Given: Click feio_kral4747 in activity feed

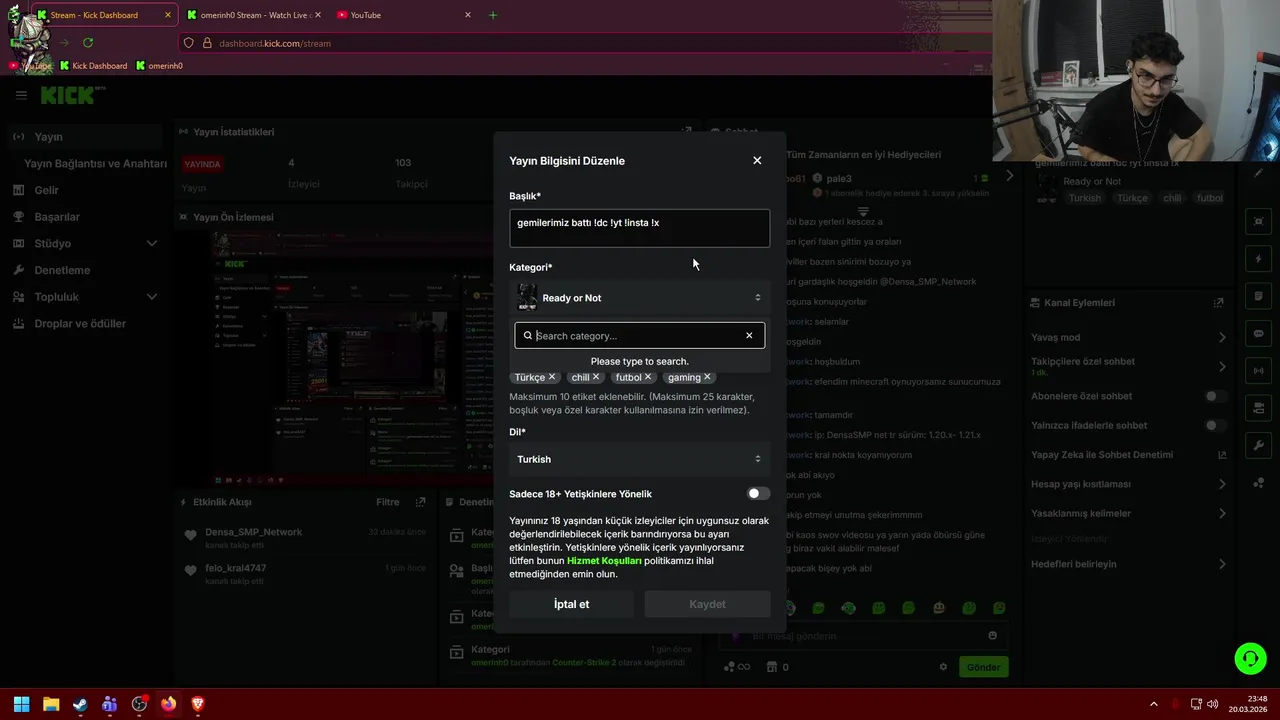Looking at the screenshot, I should point(235,568).
